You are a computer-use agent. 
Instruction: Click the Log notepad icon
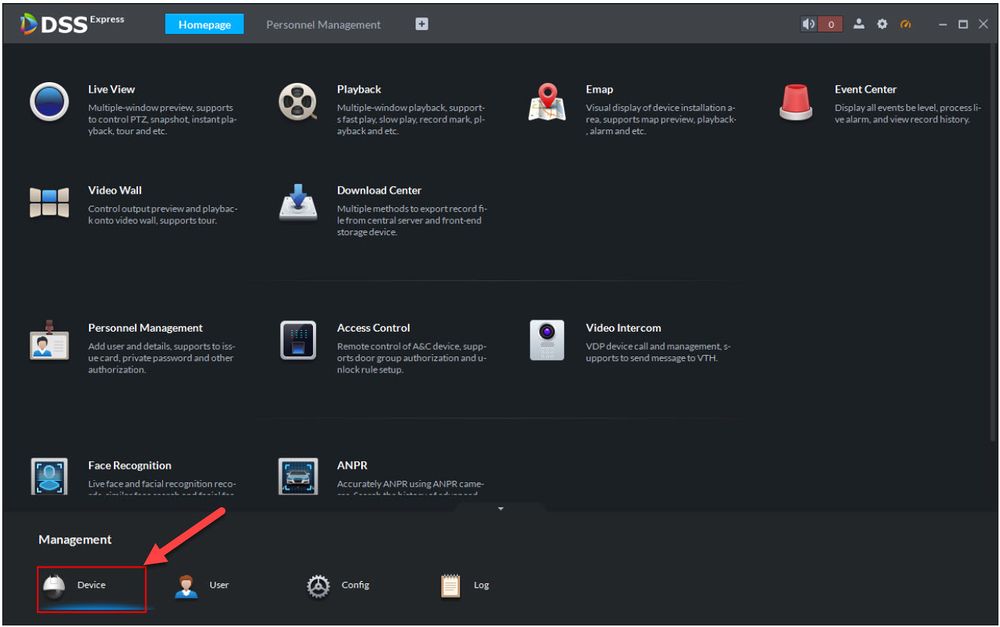tap(450, 586)
